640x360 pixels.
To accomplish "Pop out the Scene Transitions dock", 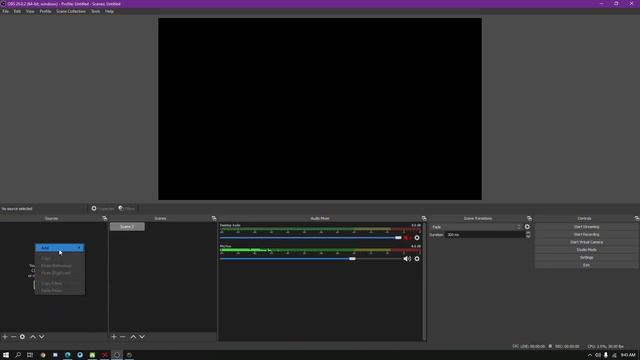I will click(529, 218).
